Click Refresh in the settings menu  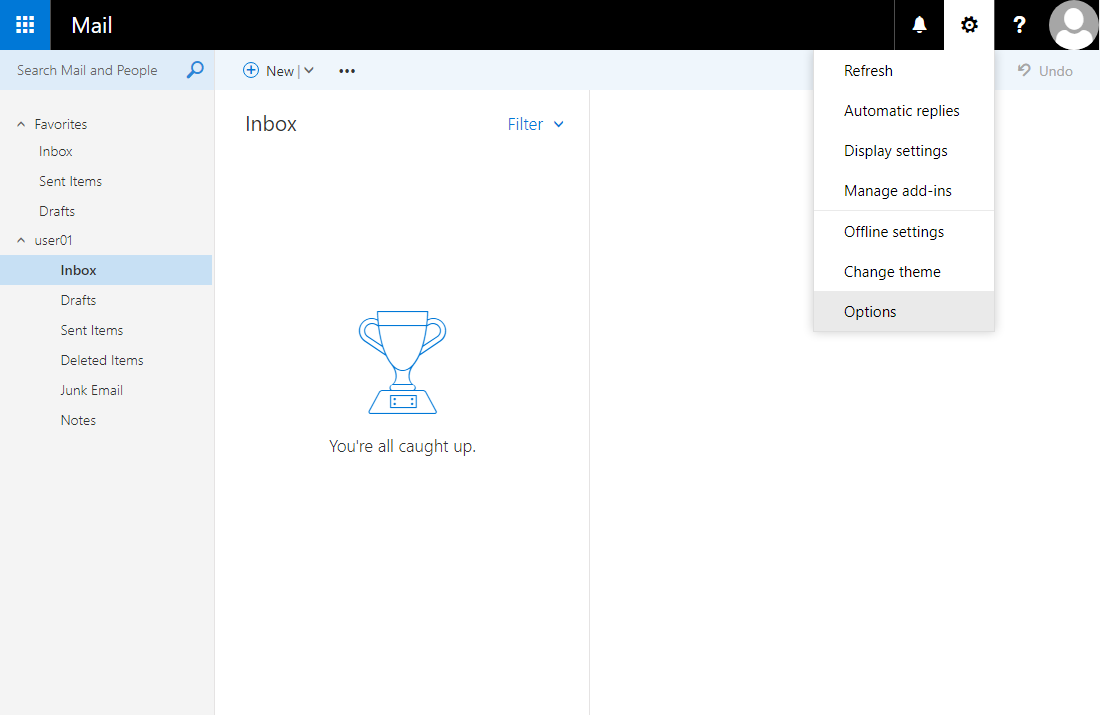coord(868,70)
